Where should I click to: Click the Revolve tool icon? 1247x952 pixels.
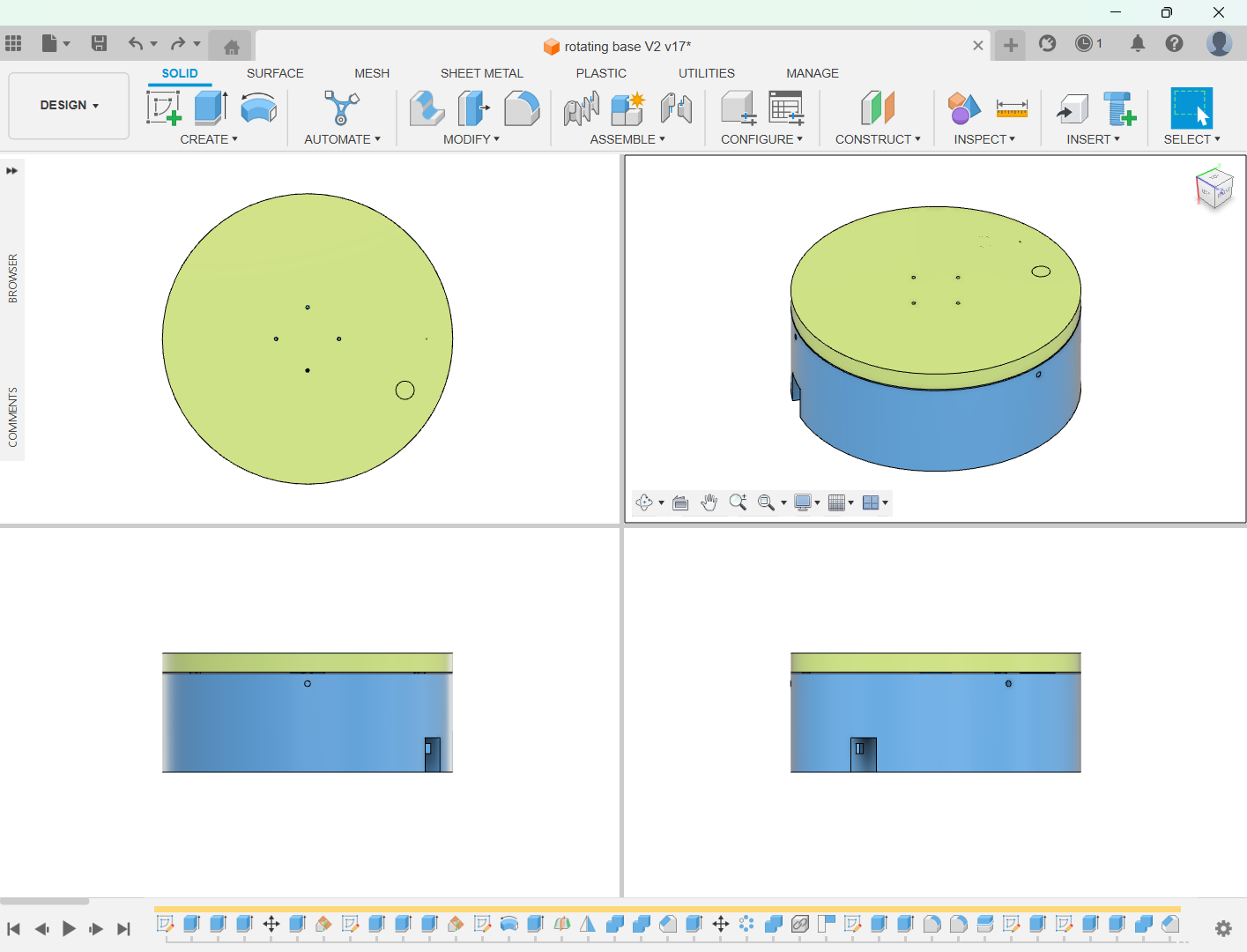258,108
